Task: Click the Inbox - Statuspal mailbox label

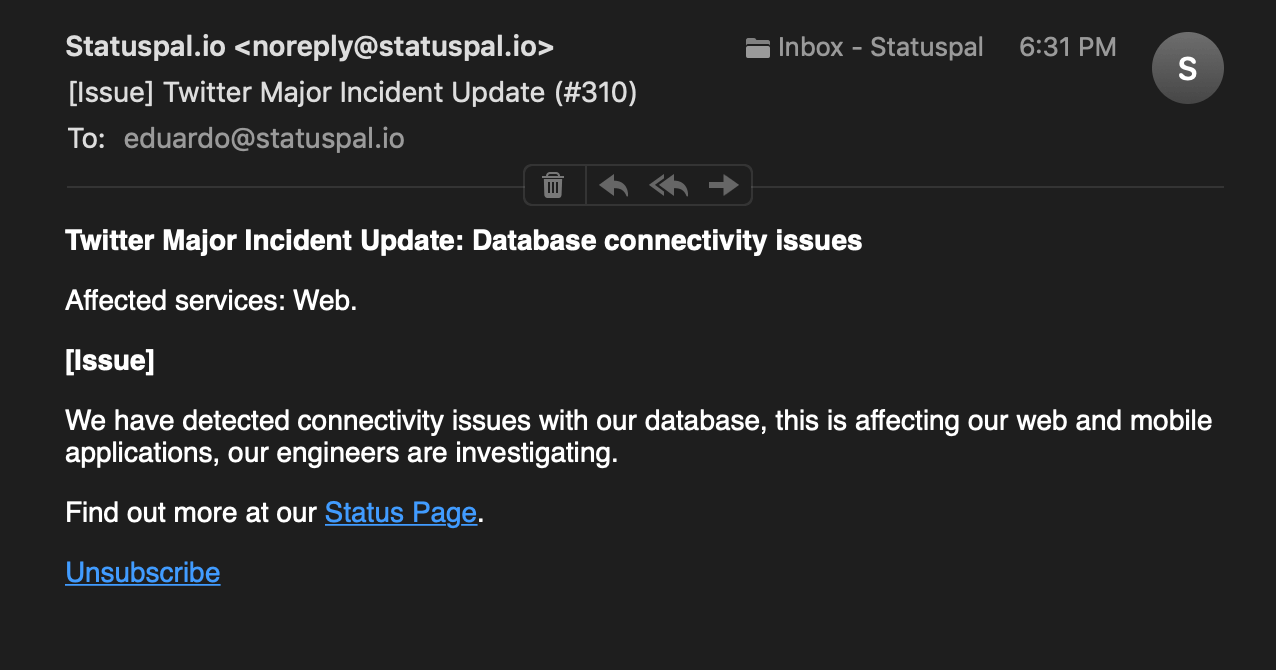Action: [x=881, y=47]
